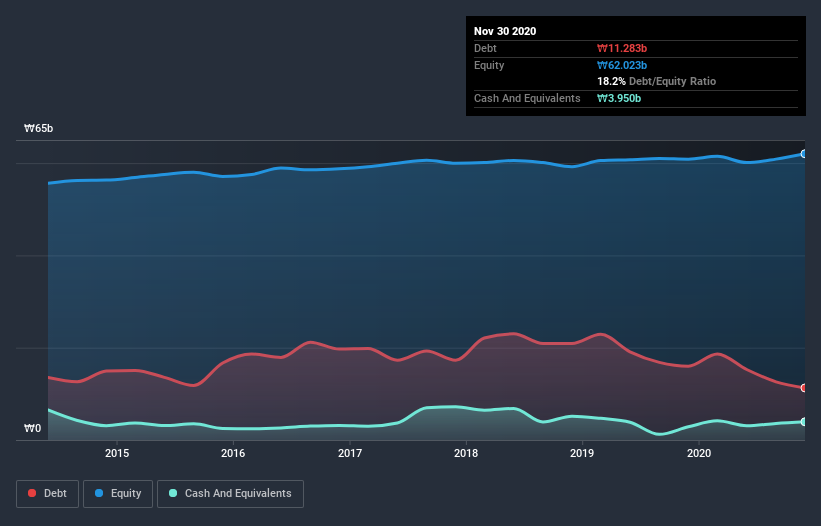
Task: Click the 2019 x-axis label
Action: [582, 453]
